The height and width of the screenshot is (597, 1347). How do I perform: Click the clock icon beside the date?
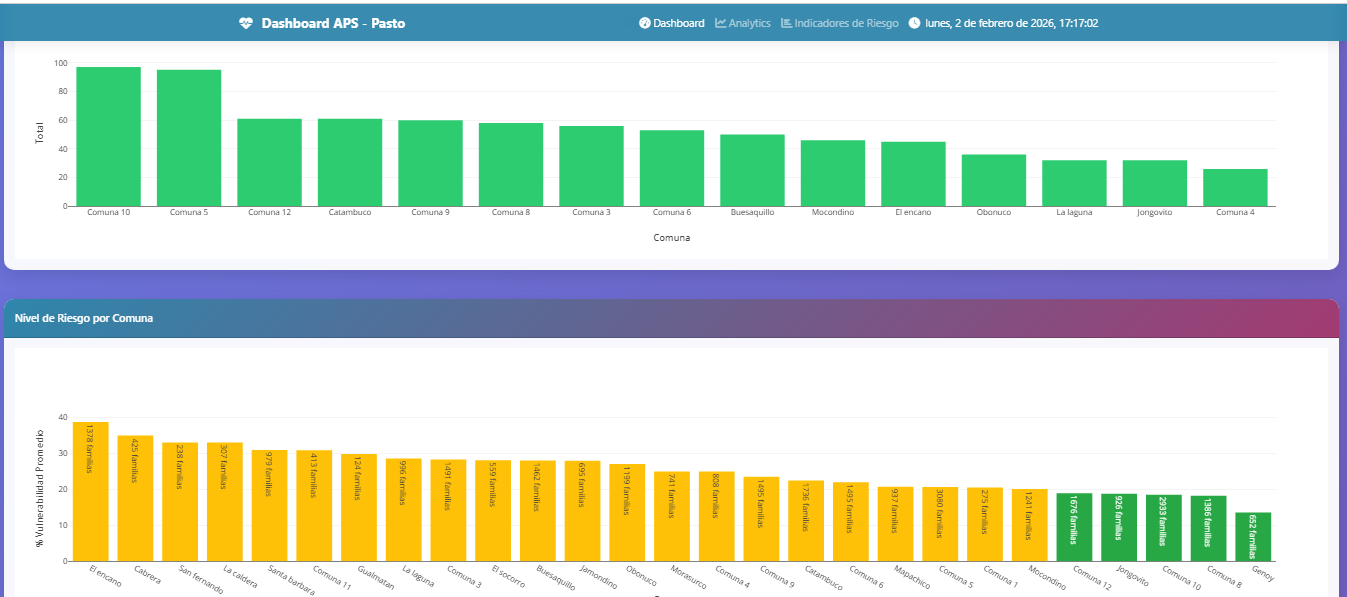[x=914, y=23]
